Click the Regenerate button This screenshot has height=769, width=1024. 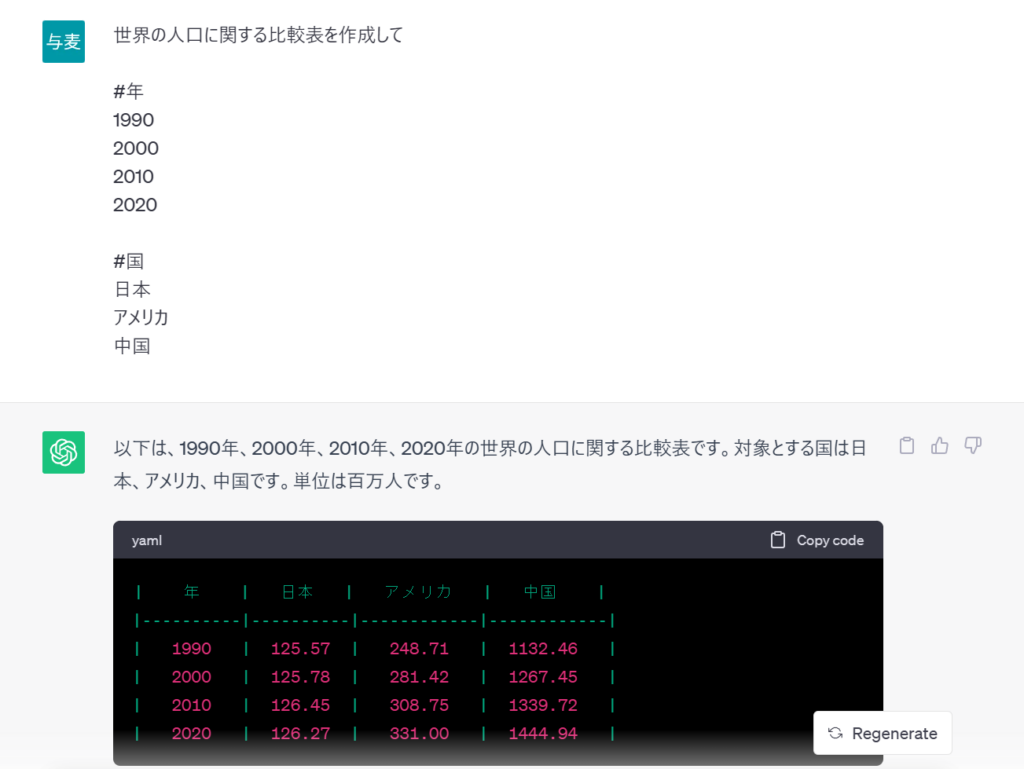tap(882, 733)
